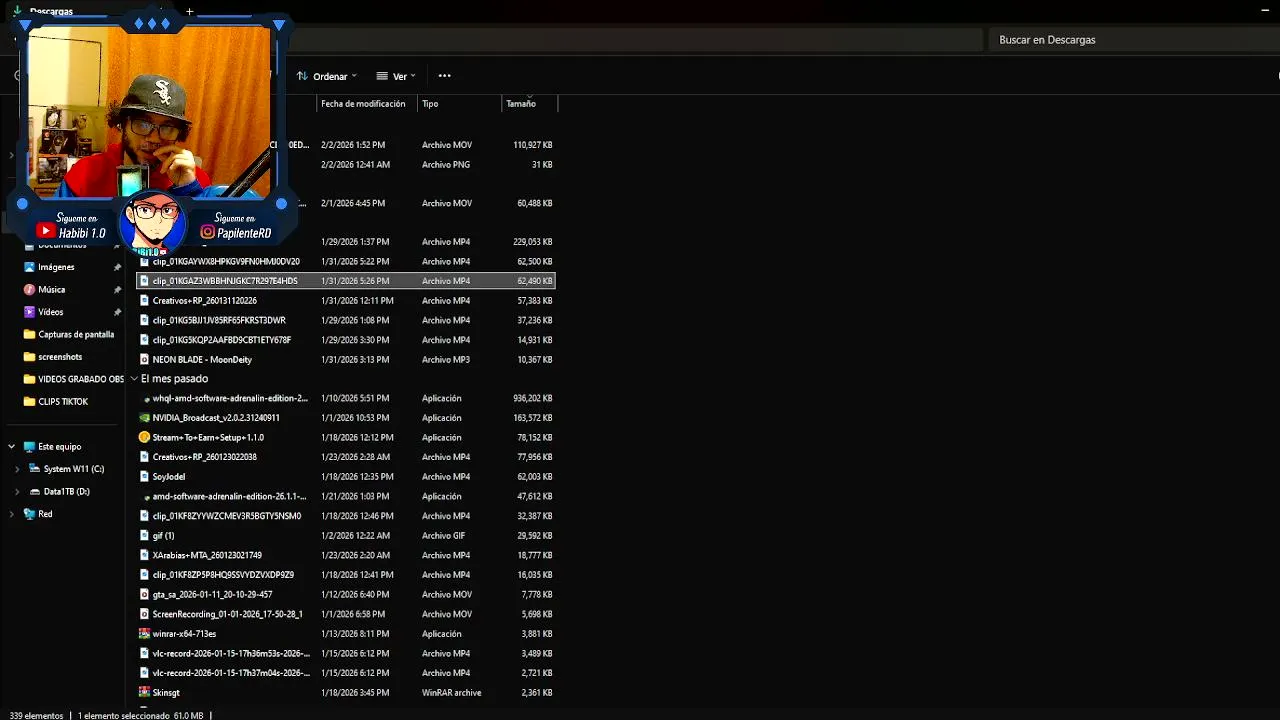
Task: Collapse the Este equipo tree node
Action: pos(11,447)
